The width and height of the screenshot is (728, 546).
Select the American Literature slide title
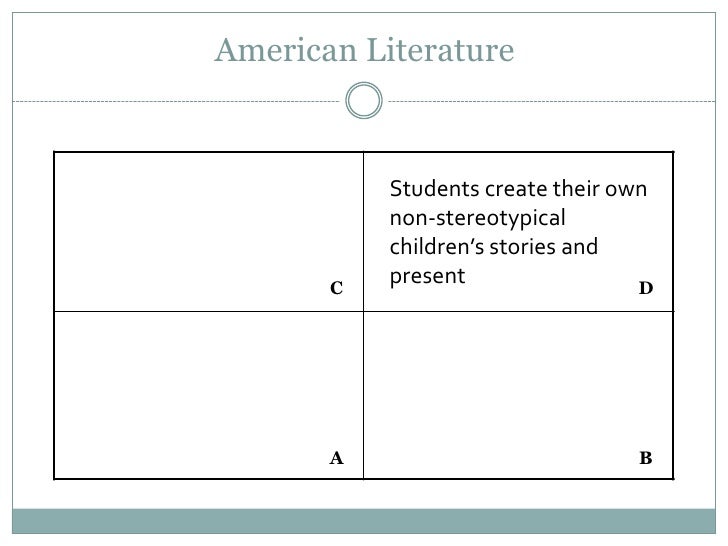[364, 47]
